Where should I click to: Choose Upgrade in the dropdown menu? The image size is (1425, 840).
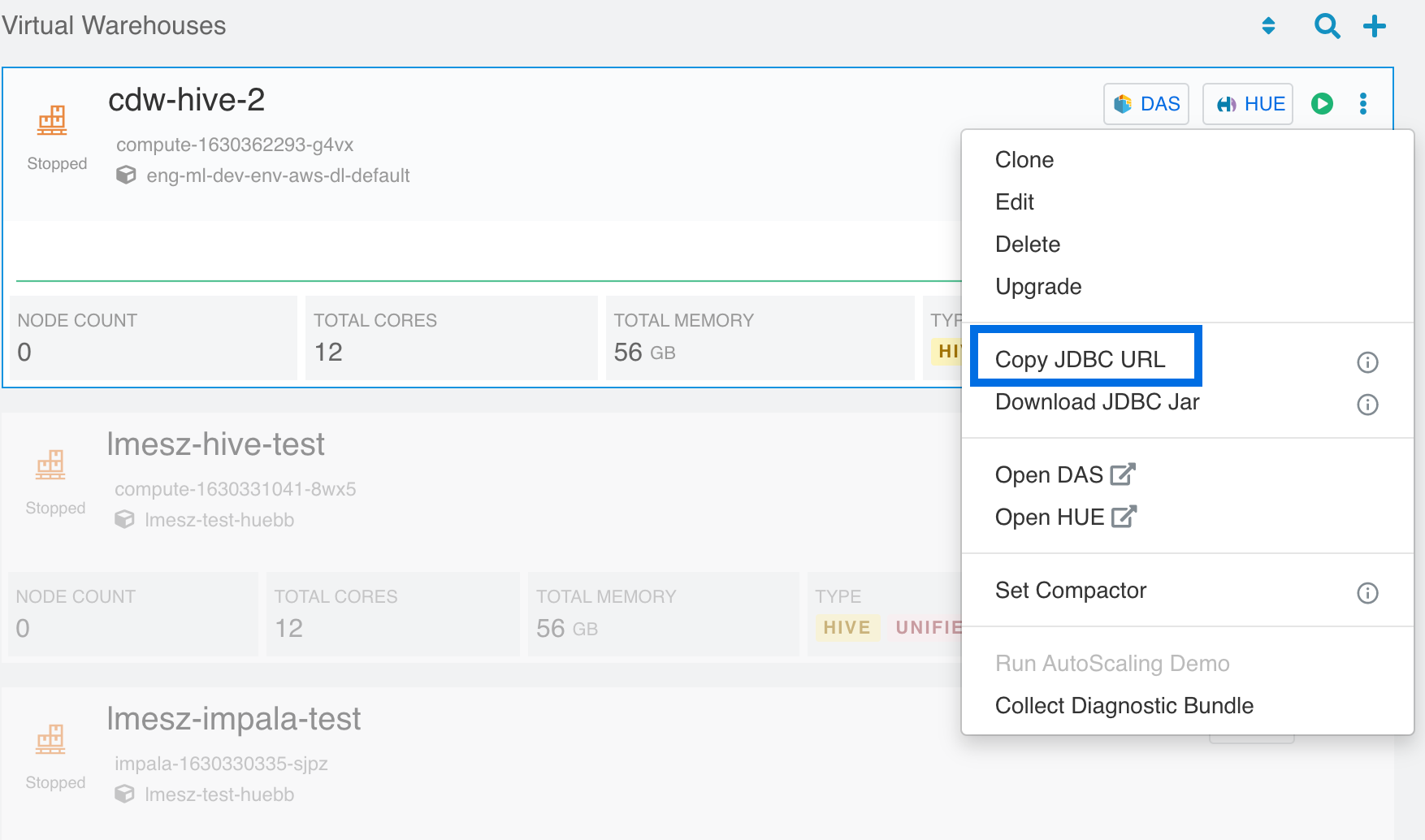[1037, 287]
